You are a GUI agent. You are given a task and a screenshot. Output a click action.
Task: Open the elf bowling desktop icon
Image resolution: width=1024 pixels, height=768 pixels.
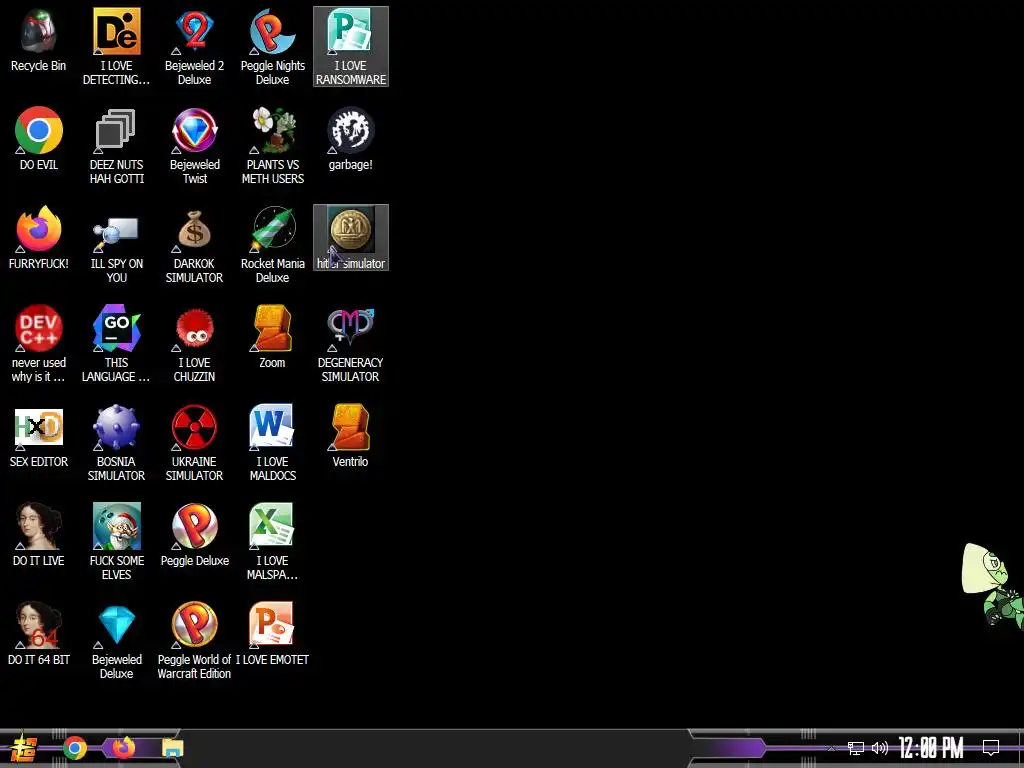(x=116, y=542)
